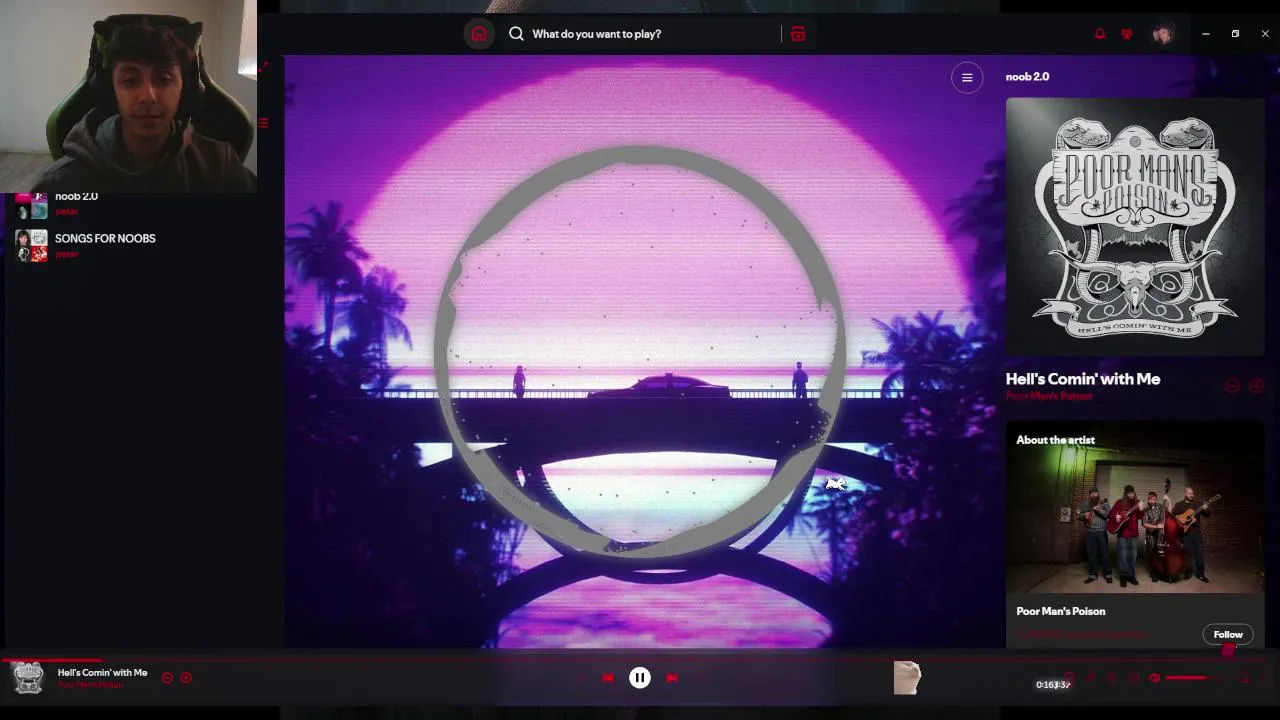1280x720 pixels.
Task: Go to the Home page icon
Action: (x=479, y=34)
